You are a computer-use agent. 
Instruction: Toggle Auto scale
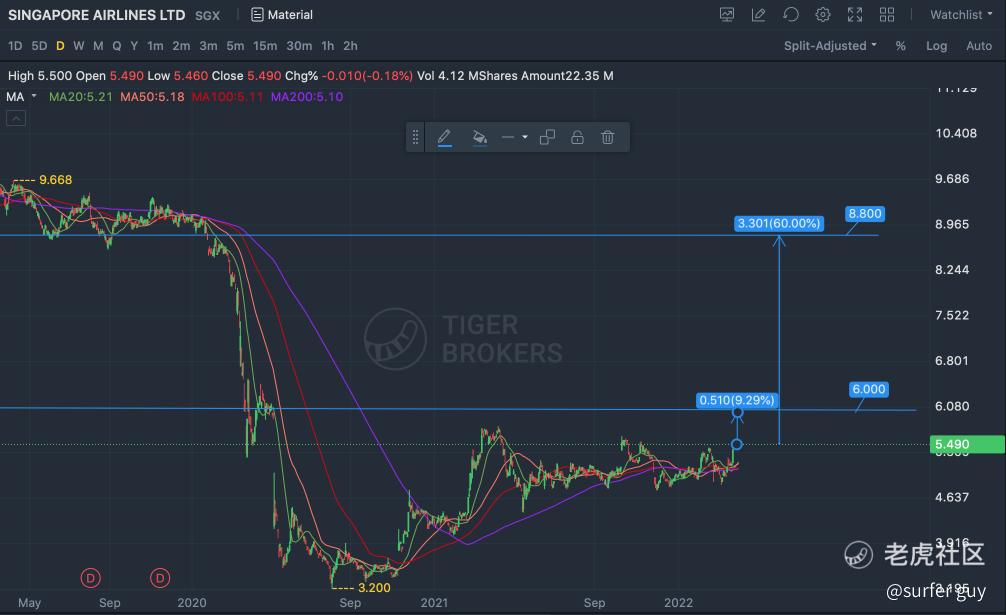[x=979, y=46]
